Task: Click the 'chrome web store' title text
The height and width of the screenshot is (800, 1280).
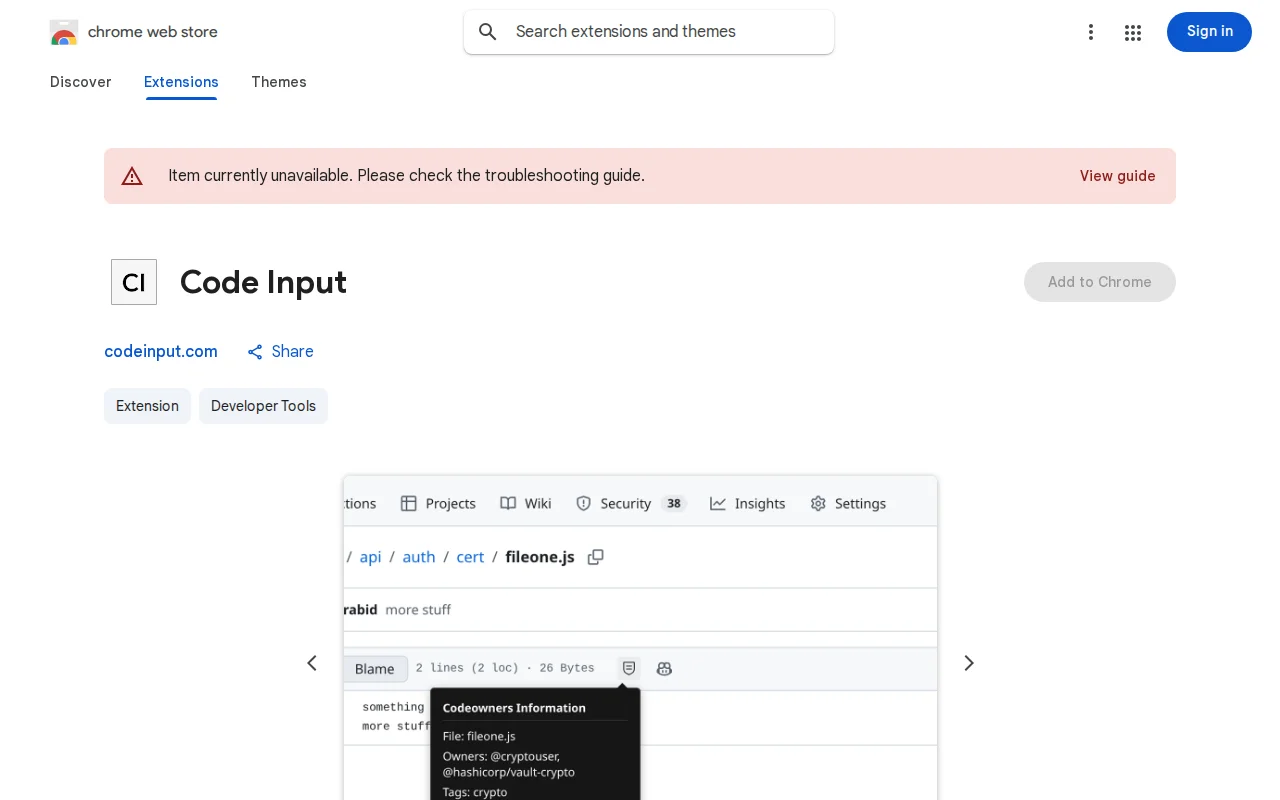Action: click(153, 32)
